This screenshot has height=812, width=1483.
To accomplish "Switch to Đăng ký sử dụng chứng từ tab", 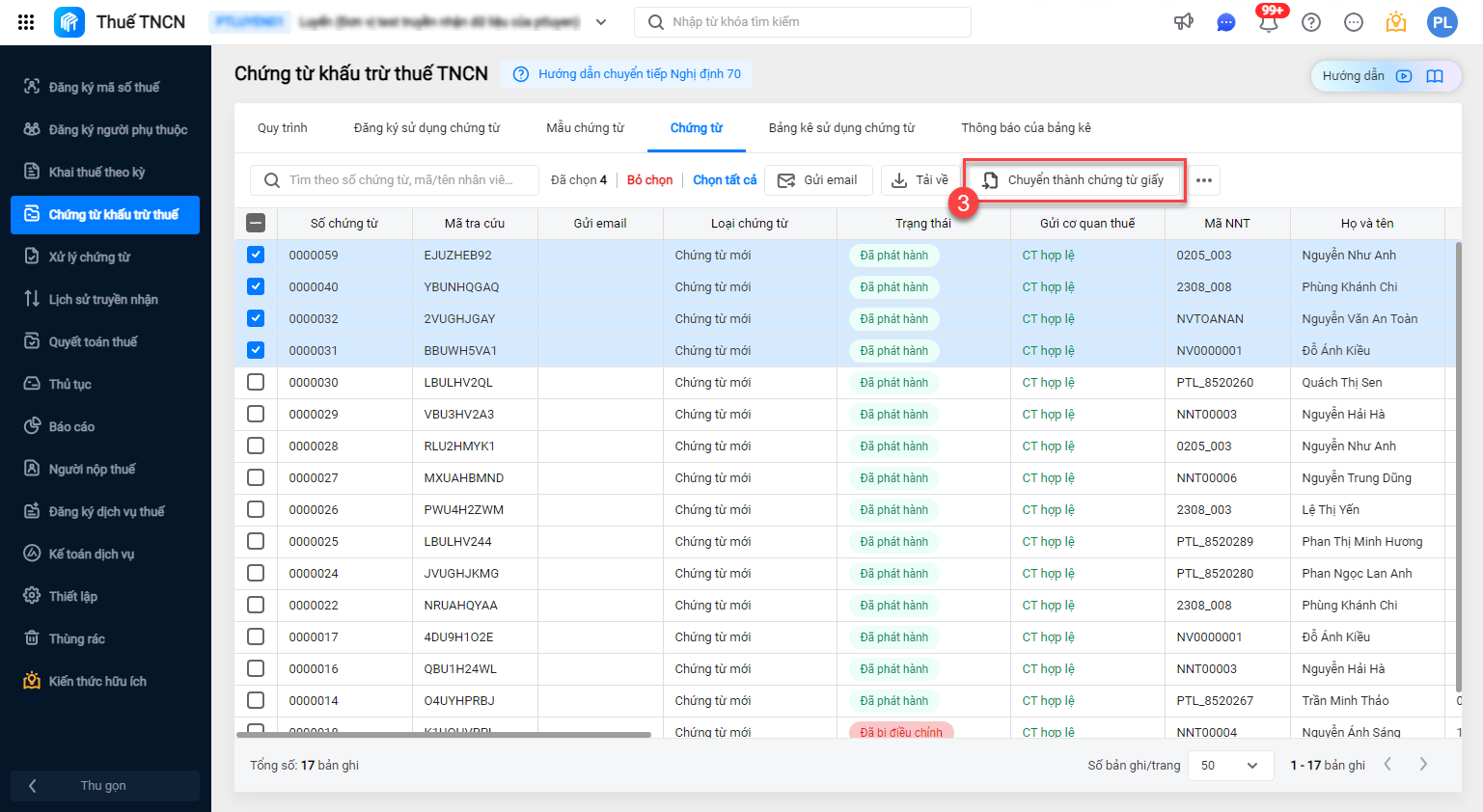I will pos(426,128).
